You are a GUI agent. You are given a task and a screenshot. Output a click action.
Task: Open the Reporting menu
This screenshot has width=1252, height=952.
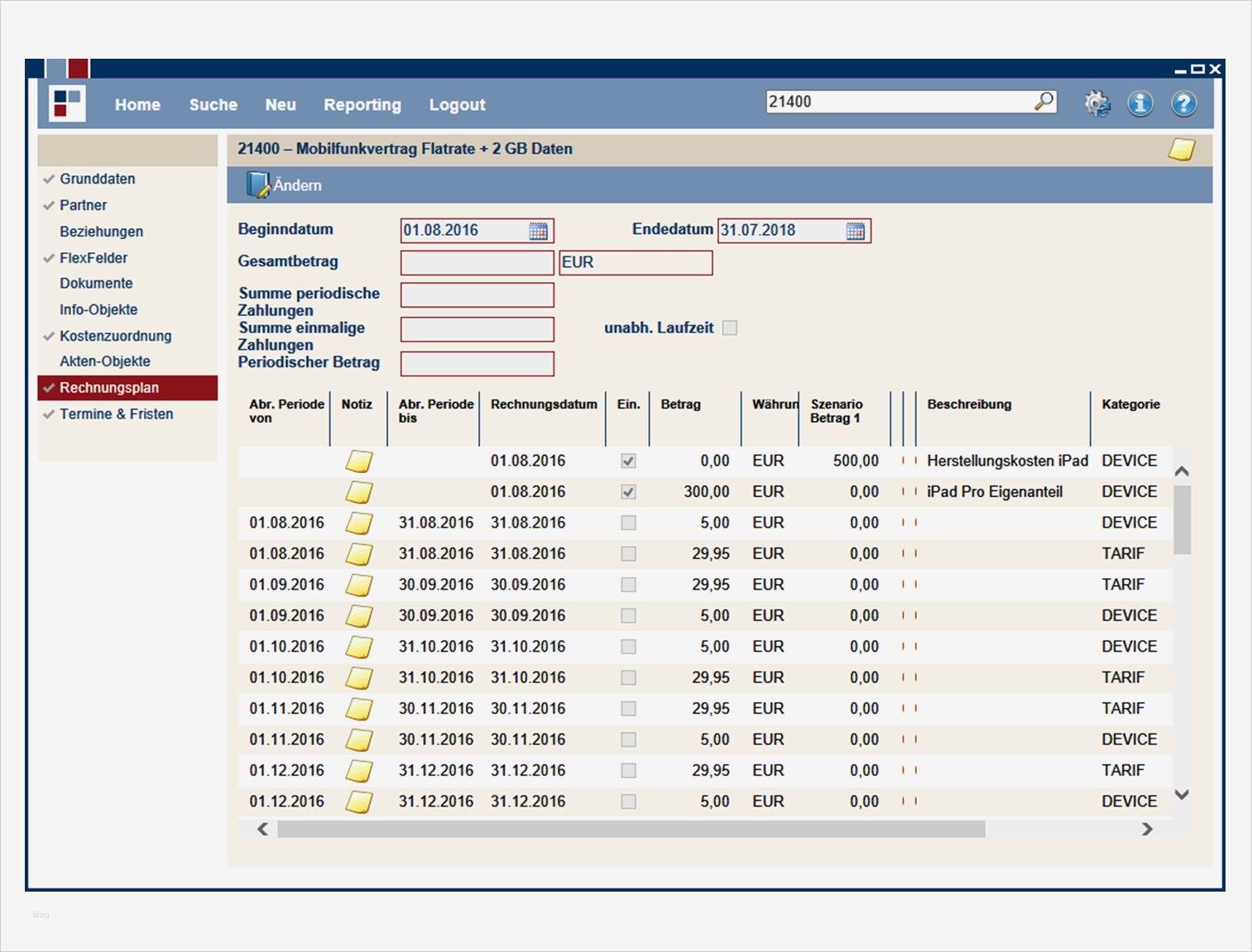362,104
